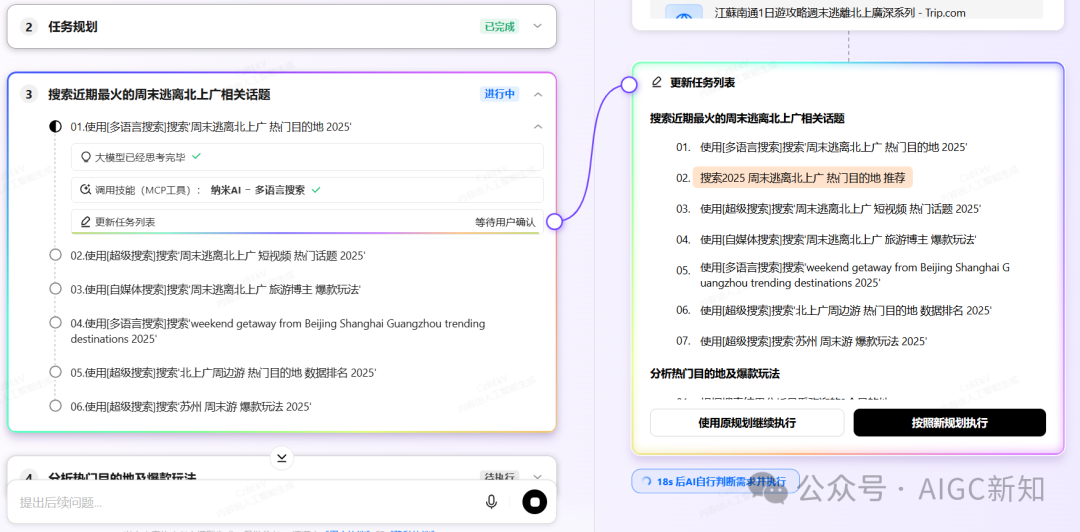Click the green check beside 大模型已经思考完毕

196,156
